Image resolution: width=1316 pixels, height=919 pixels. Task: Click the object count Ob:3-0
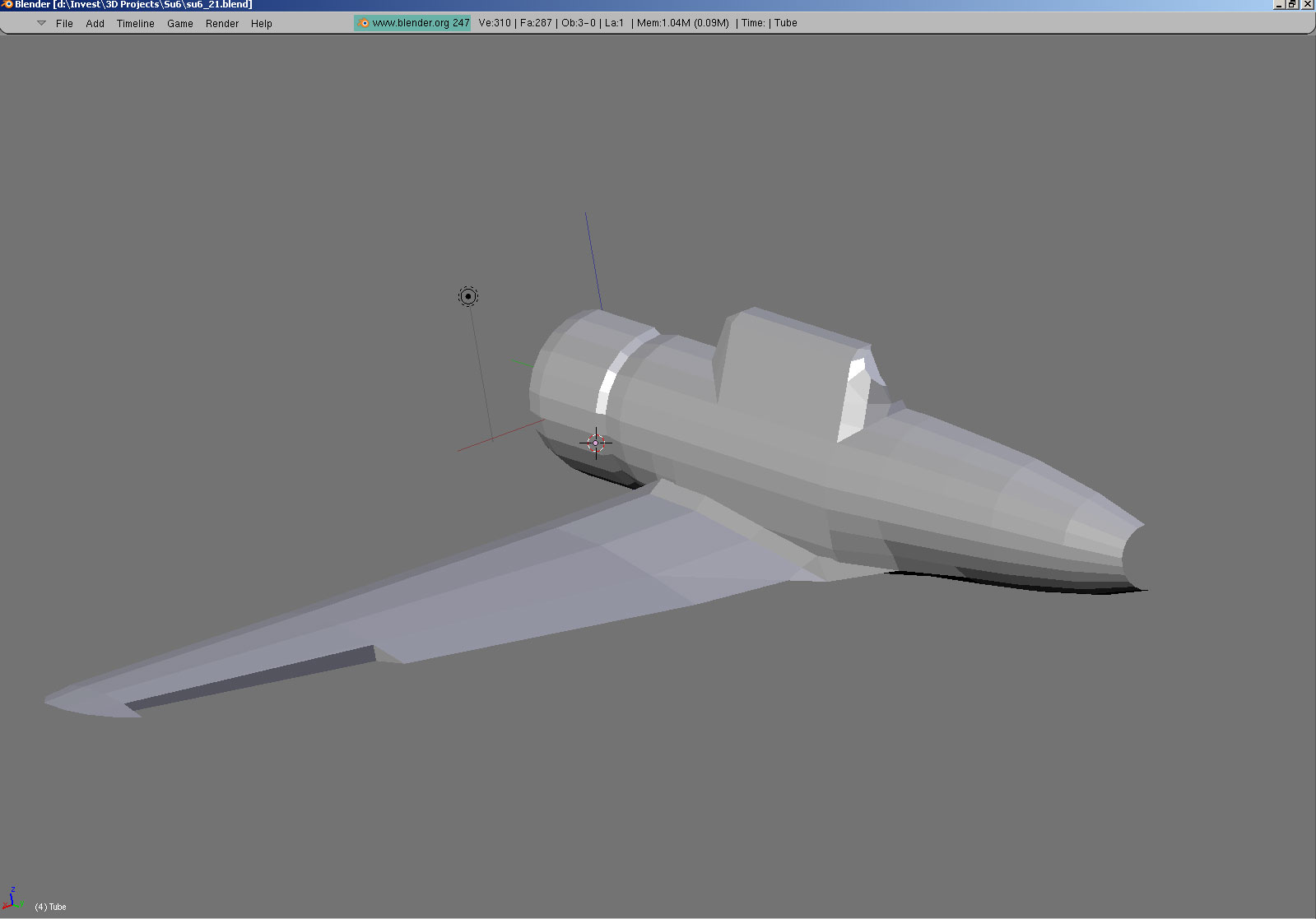coord(579,23)
